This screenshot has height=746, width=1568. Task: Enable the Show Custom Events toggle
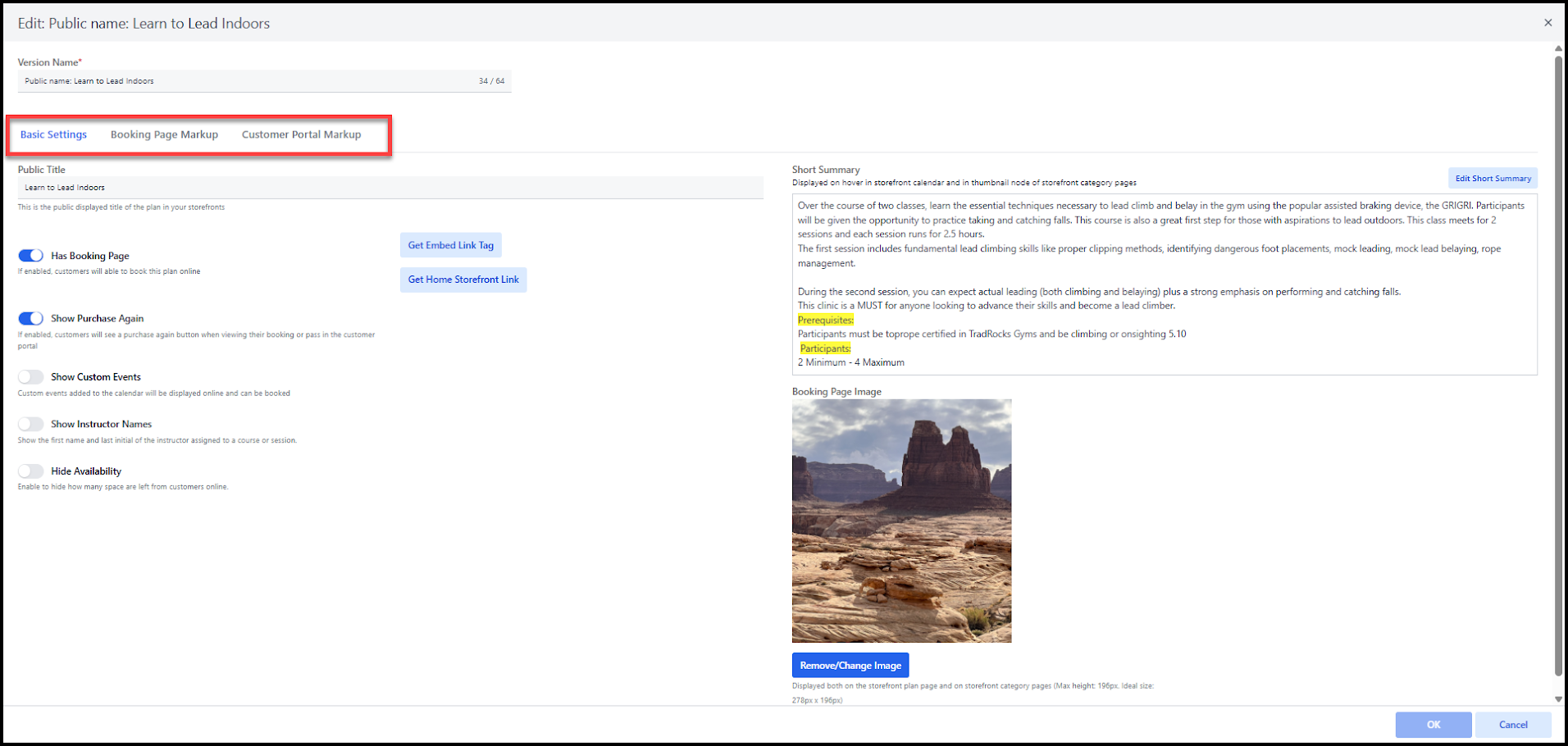pyautogui.click(x=31, y=377)
